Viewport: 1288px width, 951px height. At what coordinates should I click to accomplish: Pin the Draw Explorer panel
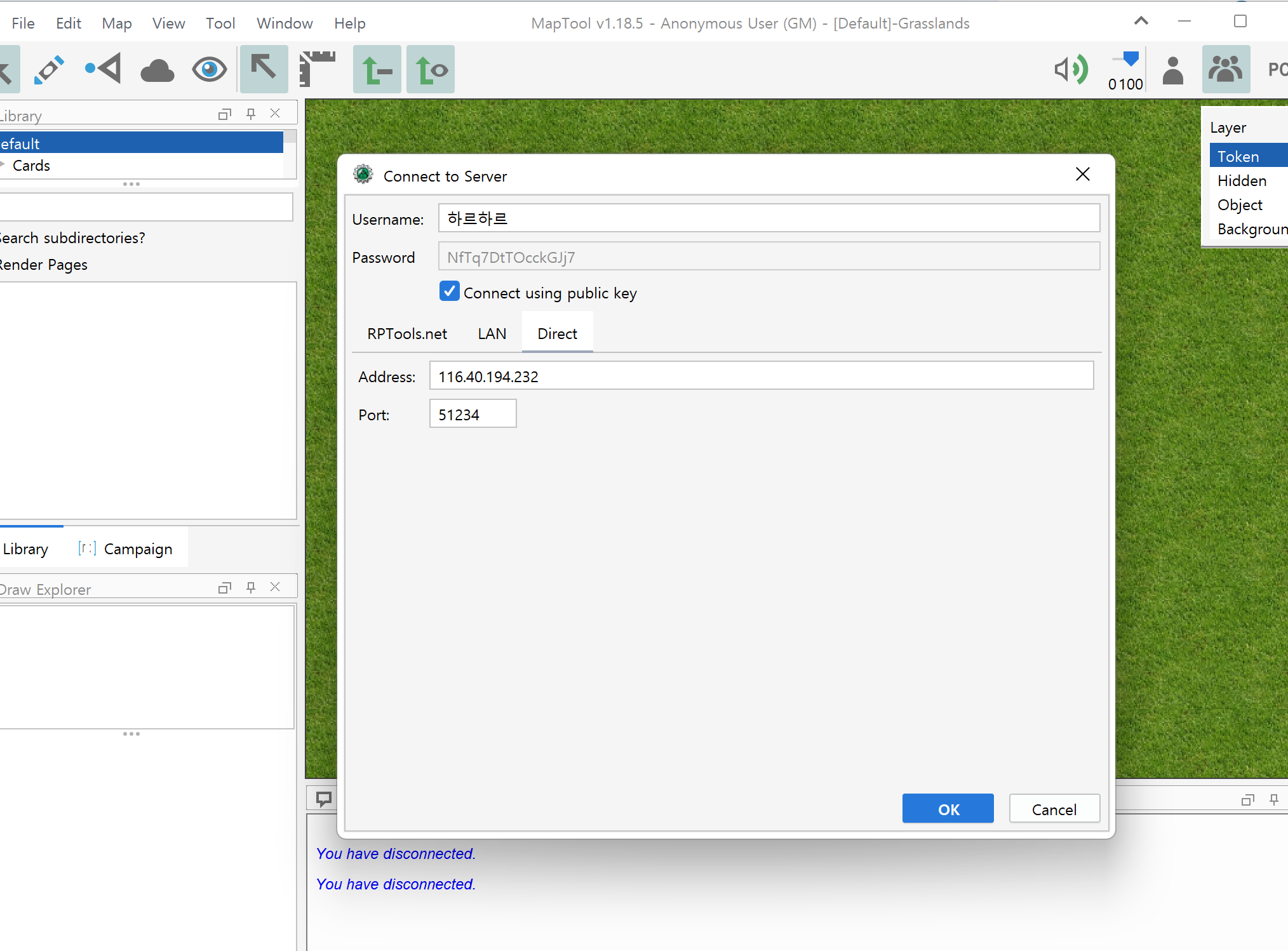point(251,588)
